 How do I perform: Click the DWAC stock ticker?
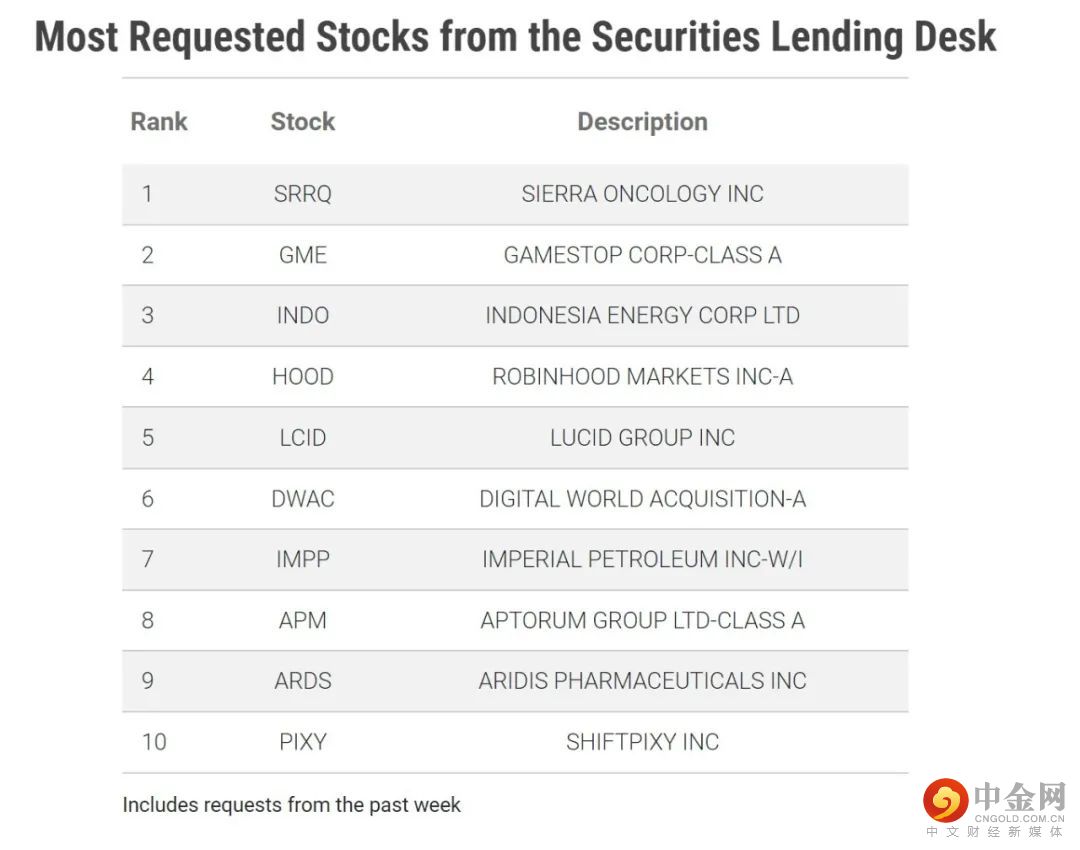pos(302,499)
